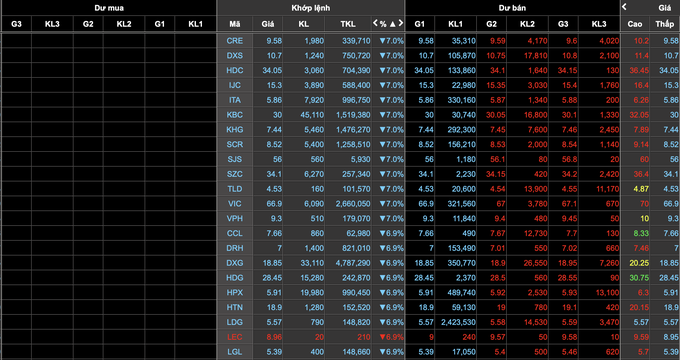
Task: Sort the % column with the ascending triangle
Action: tap(392, 24)
